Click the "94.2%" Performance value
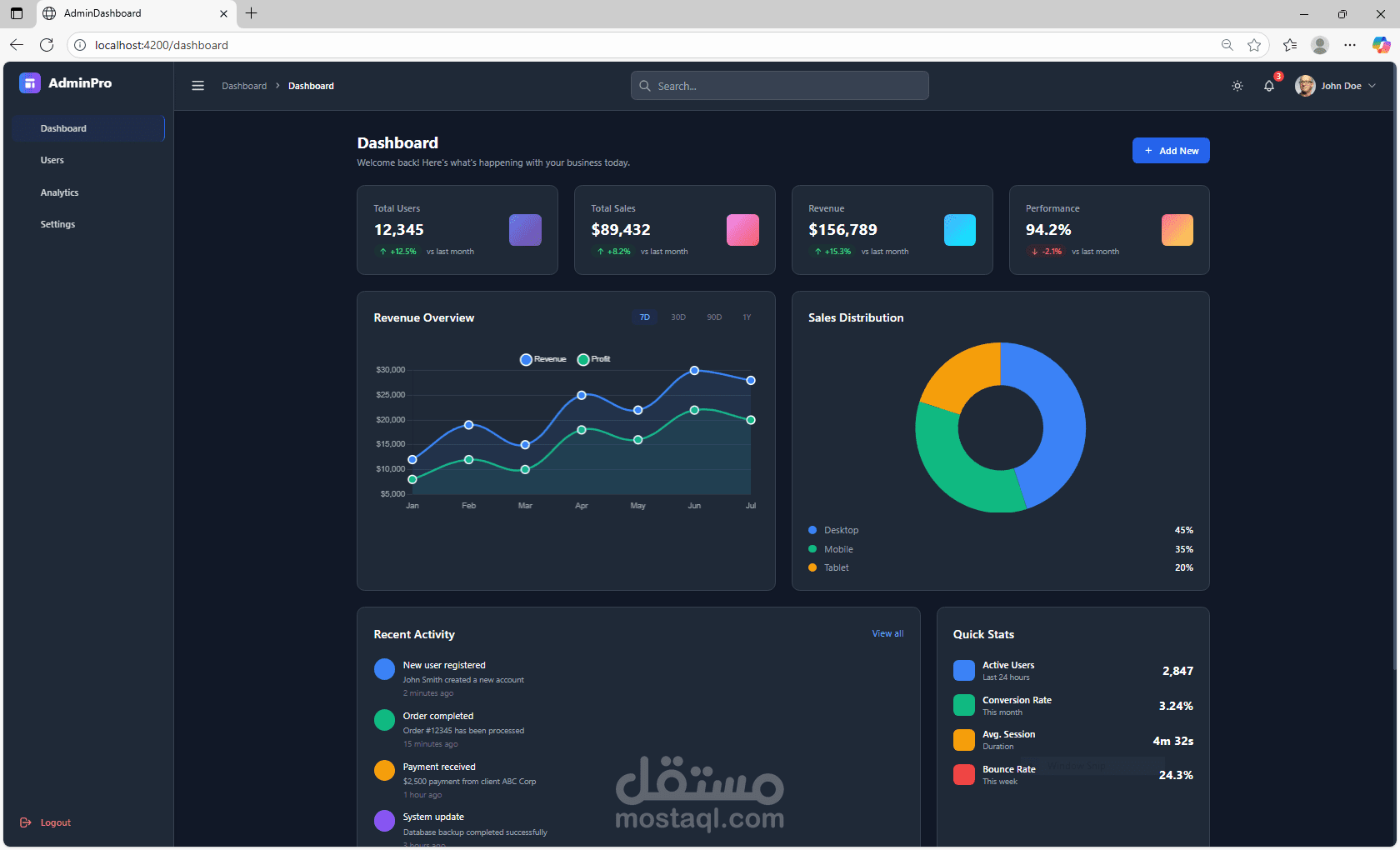 coord(1048,230)
